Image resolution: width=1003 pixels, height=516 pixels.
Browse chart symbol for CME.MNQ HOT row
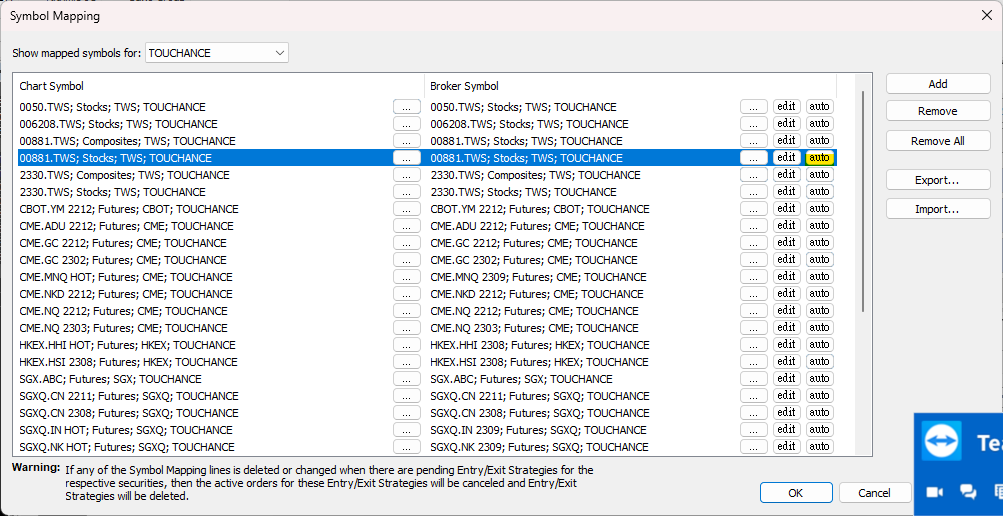click(407, 277)
